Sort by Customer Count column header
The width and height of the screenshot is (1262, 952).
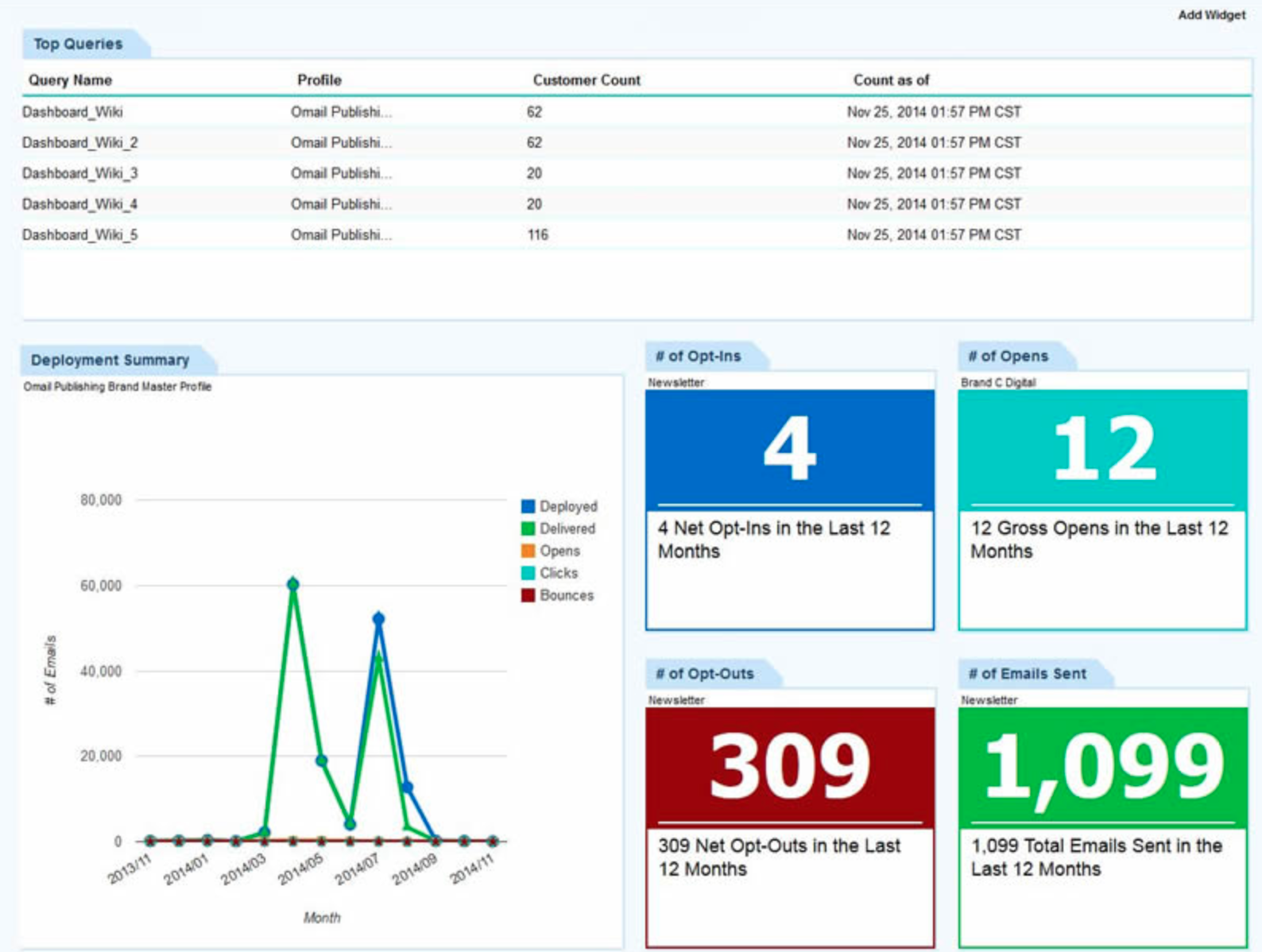click(x=586, y=80)
